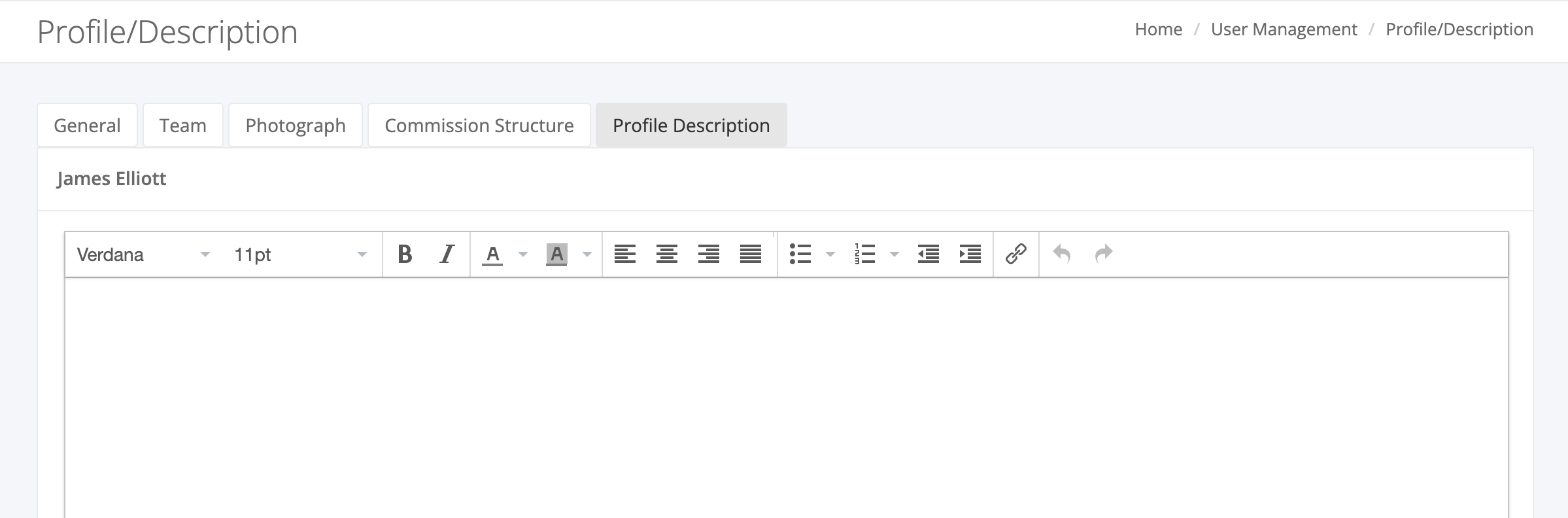Expand the text color picker arrow
The image size is (1568, 518).
tap(523, 254)
